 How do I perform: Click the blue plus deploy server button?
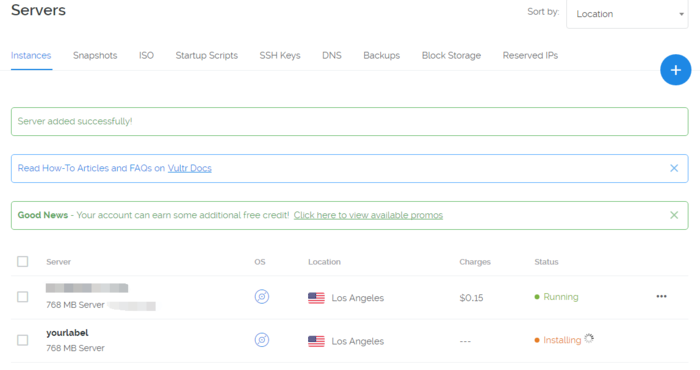pyautogui.click(x=675, y=70)
